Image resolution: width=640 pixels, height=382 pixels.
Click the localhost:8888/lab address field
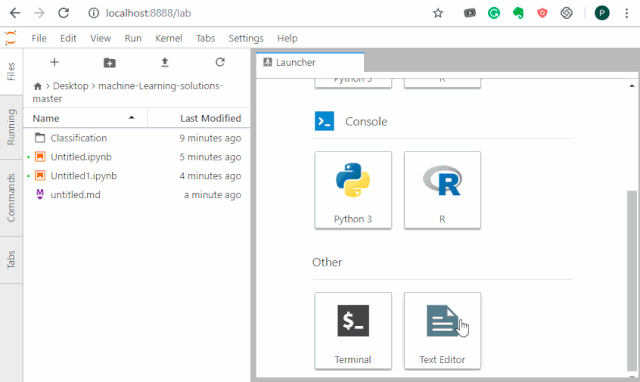pyautogui.click(x=148, y=13)
